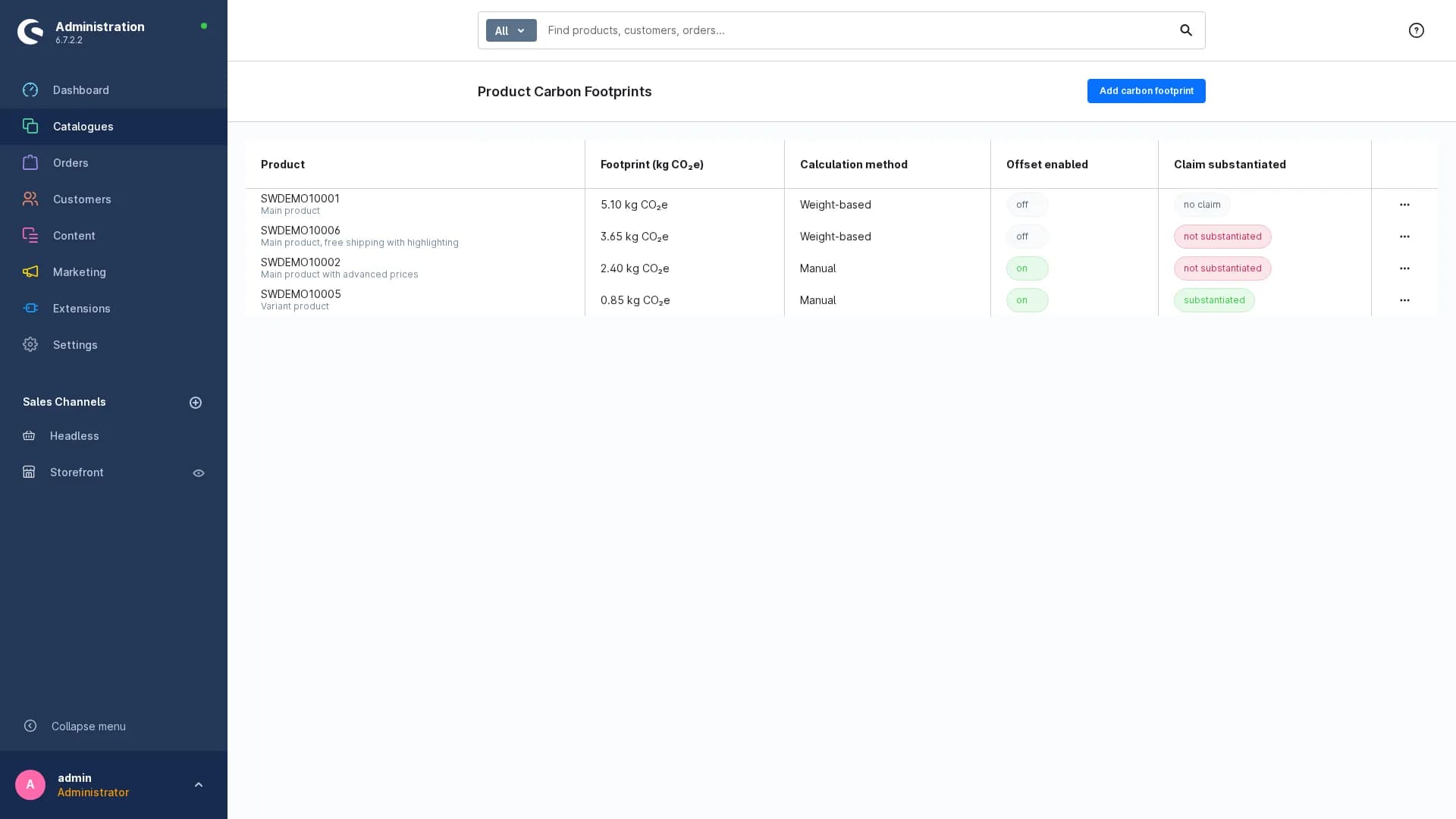This screenshot has width=1456, height=819.
Task: Open Dashboard from the sidebar
Action: [x=114, y=90]
